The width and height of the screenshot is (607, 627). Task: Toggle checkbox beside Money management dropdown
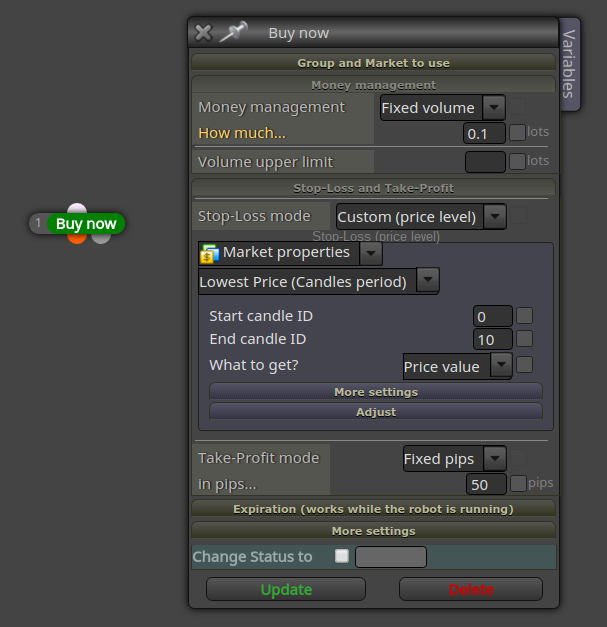517,107
